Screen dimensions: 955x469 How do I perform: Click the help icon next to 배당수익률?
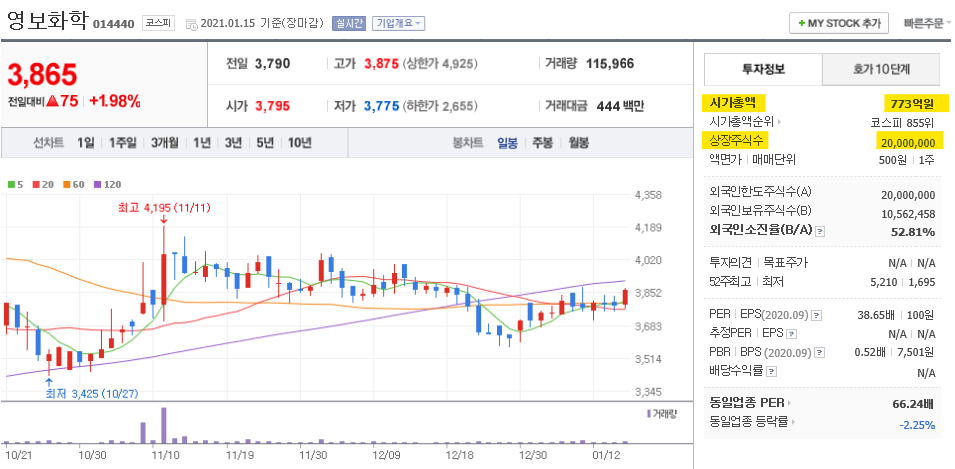click(x=772, y=370)
